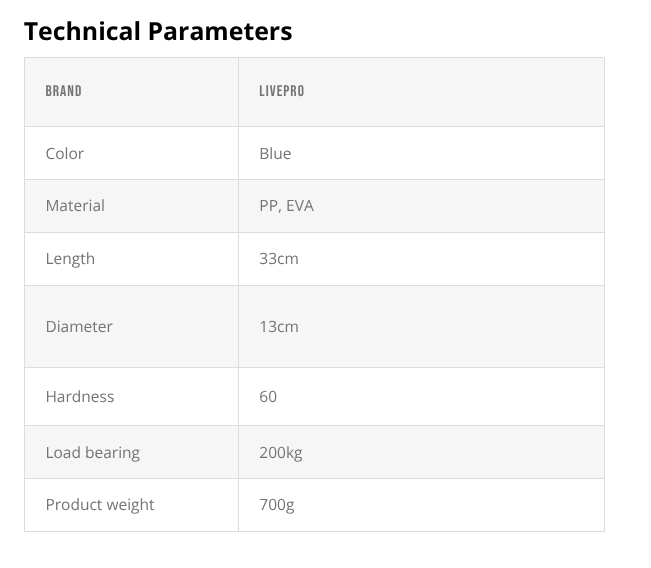Viewport: 651px width, 568px height.
Task: Select the Color row label
Action: 65,153
